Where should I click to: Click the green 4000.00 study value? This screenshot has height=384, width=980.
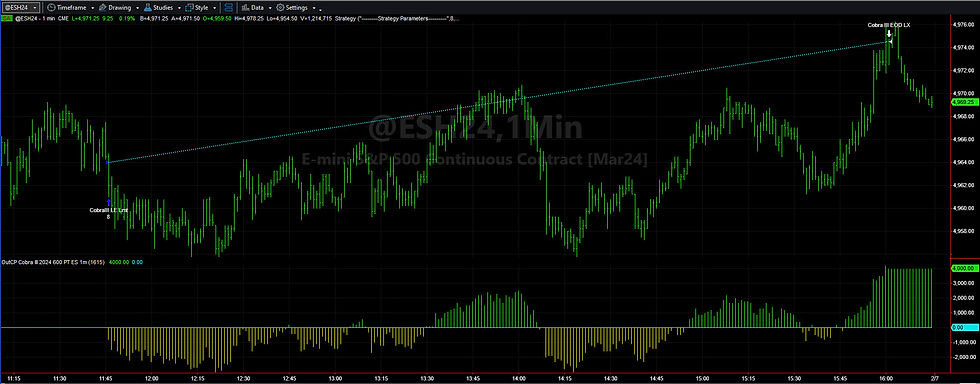pyautogui.click(x=119, y=262)
